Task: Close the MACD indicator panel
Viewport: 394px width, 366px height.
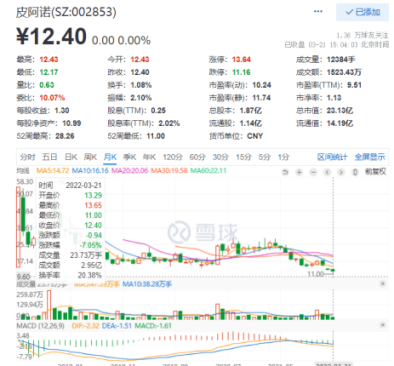Action: (383, 325)
